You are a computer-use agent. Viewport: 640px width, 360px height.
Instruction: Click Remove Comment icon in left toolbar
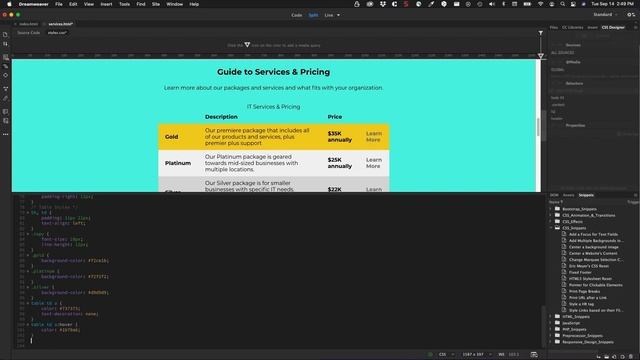tap(5, 121)
